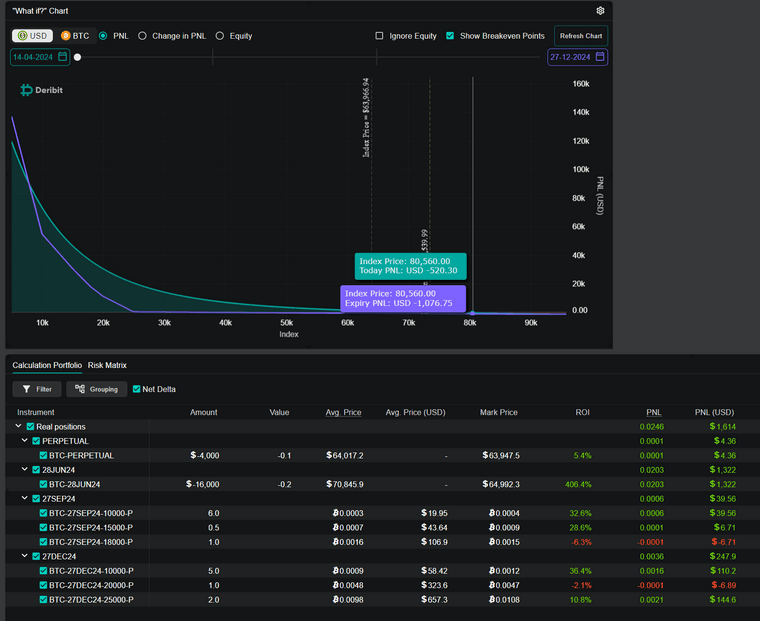Toggle the Net Delta checkbox
760x621 pixels.
[136, 389]
